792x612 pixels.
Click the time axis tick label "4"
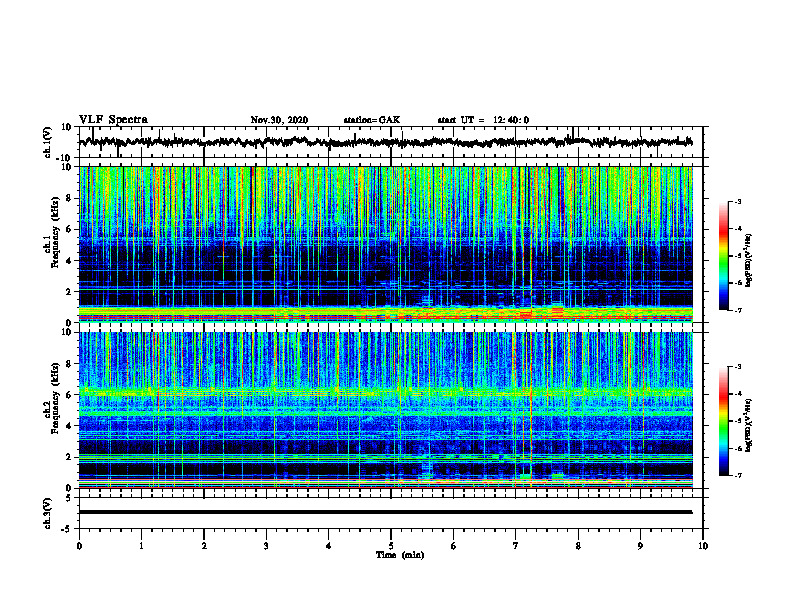click(x=329, y=546)
